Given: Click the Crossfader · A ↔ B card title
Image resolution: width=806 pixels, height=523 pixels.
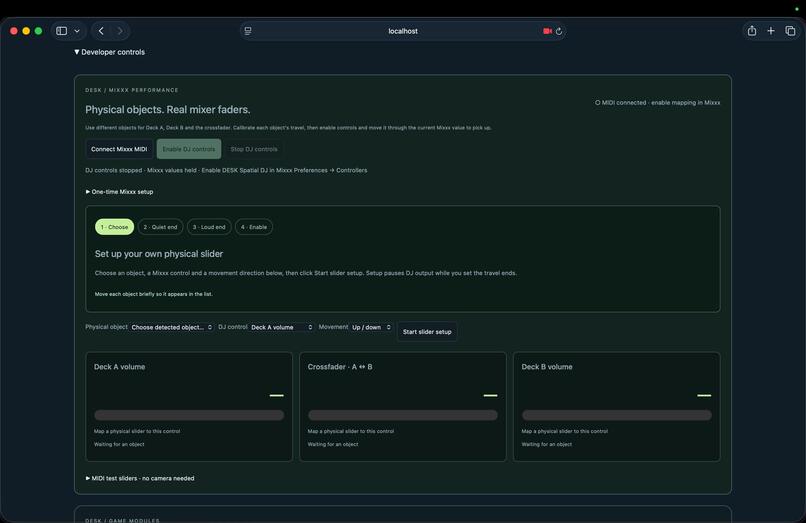Looking at the screenshot, I should point(340,367).
